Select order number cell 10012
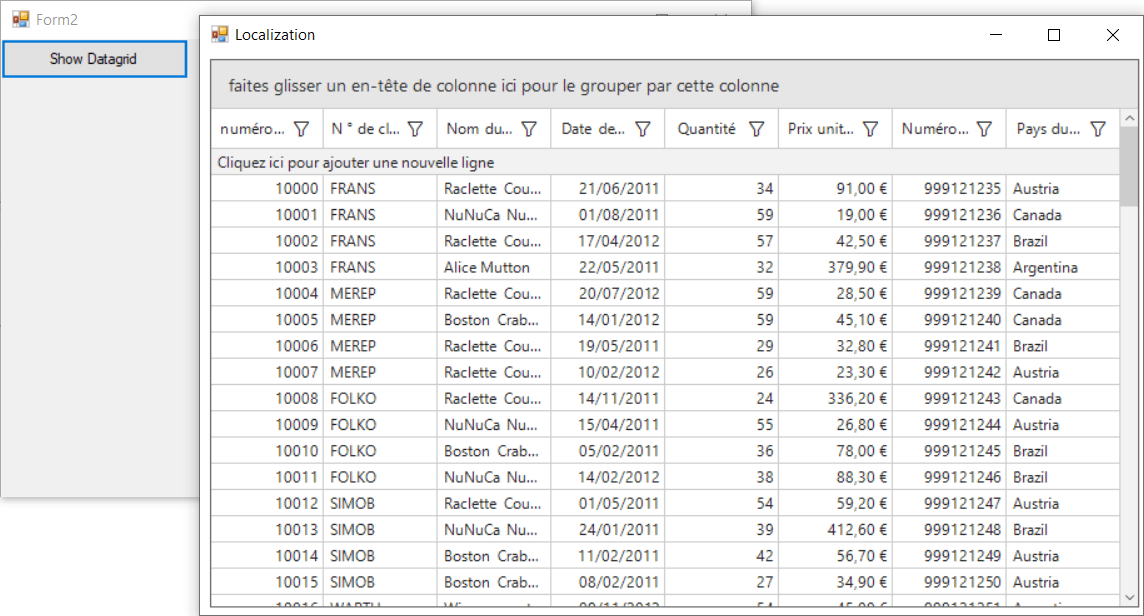 (x=268, y=504)
